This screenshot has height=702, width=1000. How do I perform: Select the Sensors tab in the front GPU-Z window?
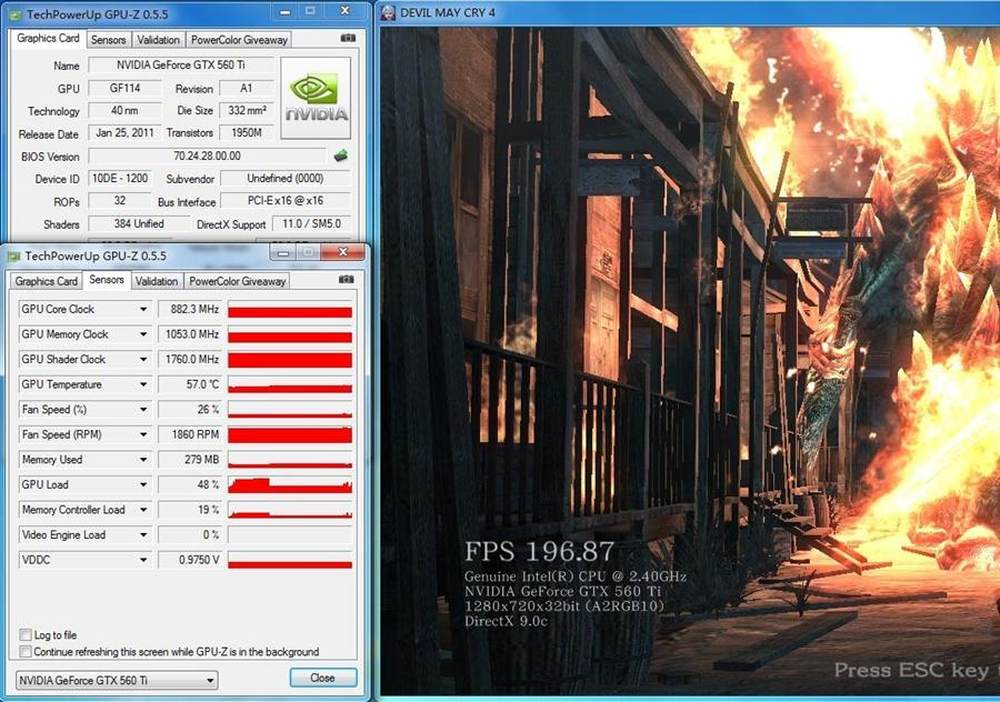[107, 280]
